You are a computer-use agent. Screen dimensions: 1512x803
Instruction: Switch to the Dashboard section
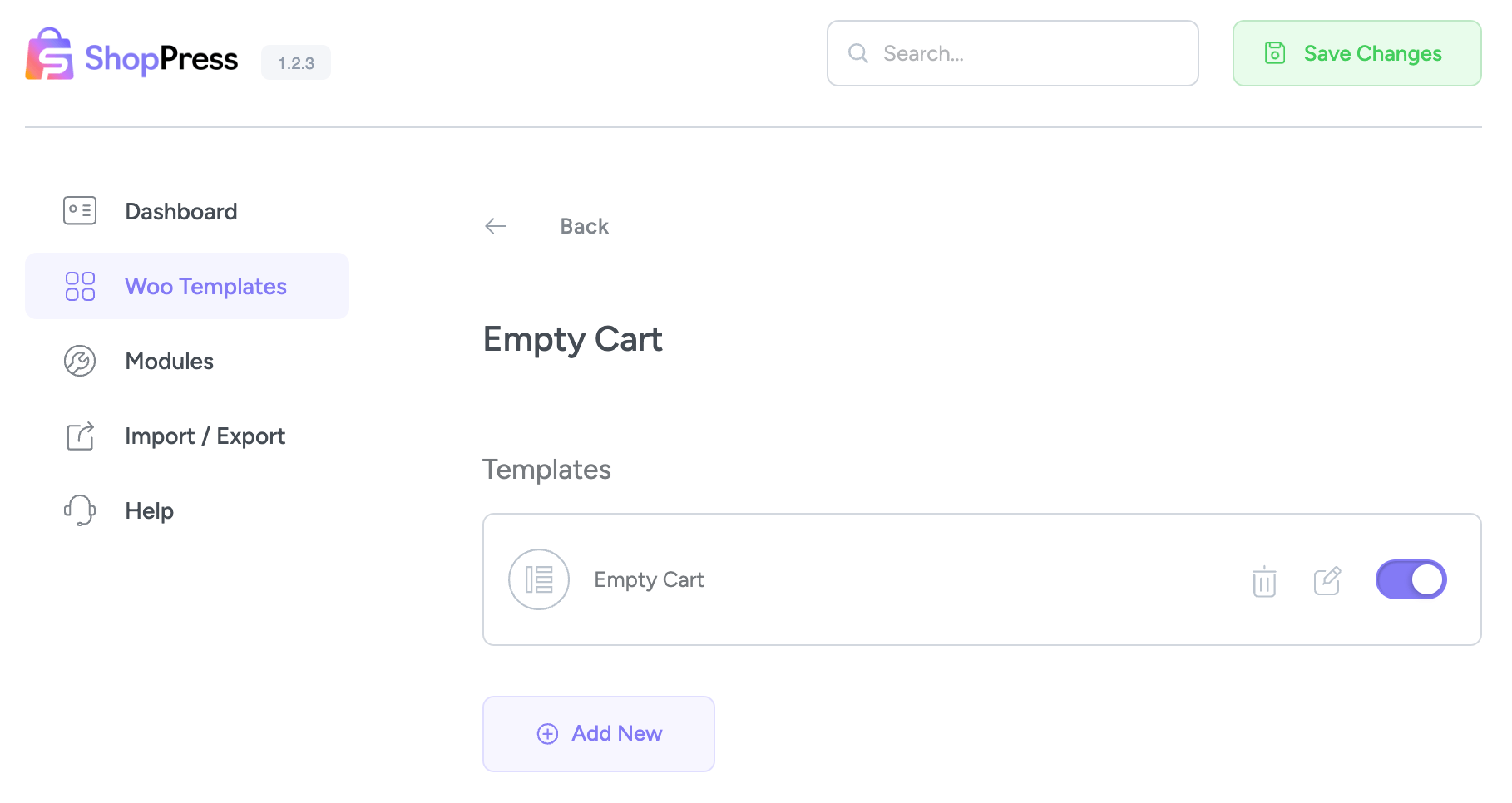click(x=180, y=210)
